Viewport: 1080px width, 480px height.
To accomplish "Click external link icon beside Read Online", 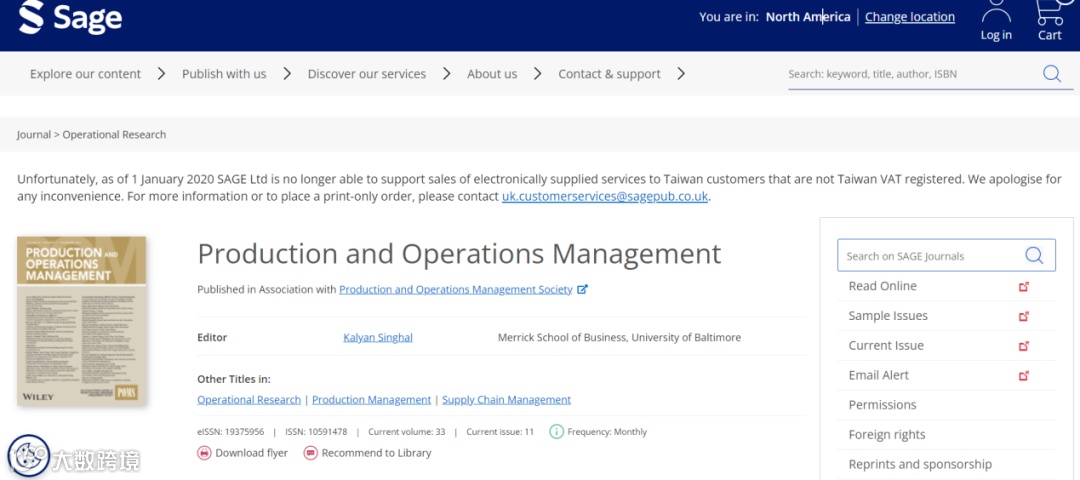I will (x=1024, y=286).
